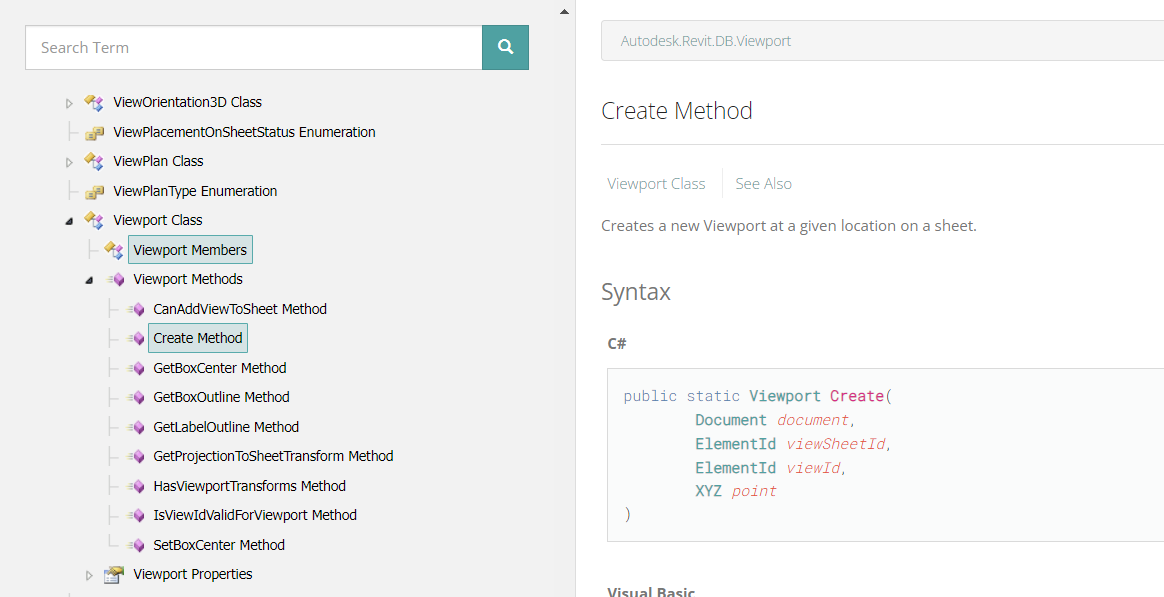This screenshot has width=1164, height=597.
Task: Select the SetBoxCenter Method entry
Action: pos(218,545)
